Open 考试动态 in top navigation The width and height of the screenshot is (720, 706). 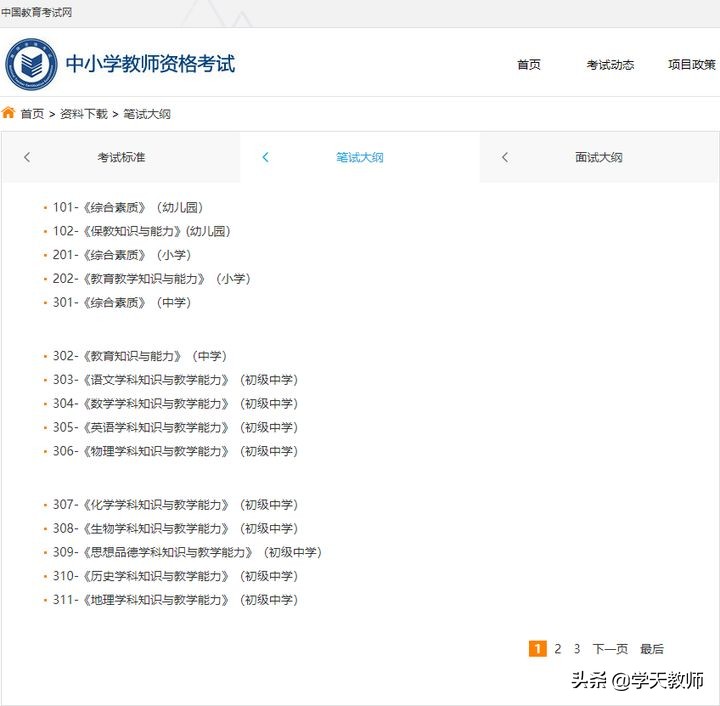(610, 65)
